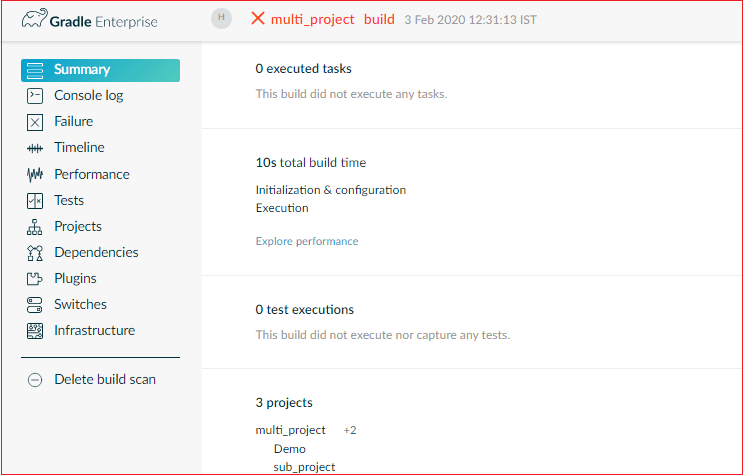
Task: Click the Summary list icon
Action: click(35, 70)
